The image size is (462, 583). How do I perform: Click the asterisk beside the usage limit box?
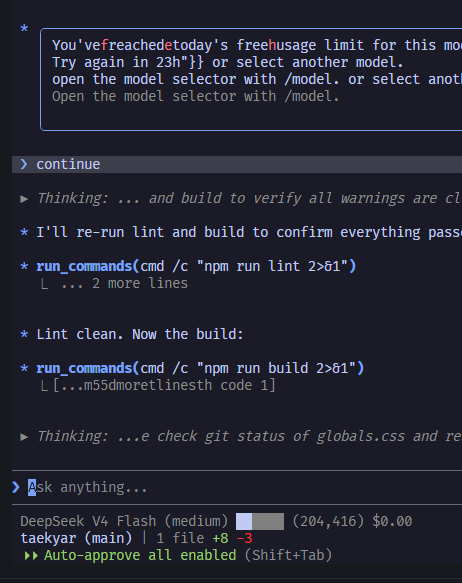24,29
